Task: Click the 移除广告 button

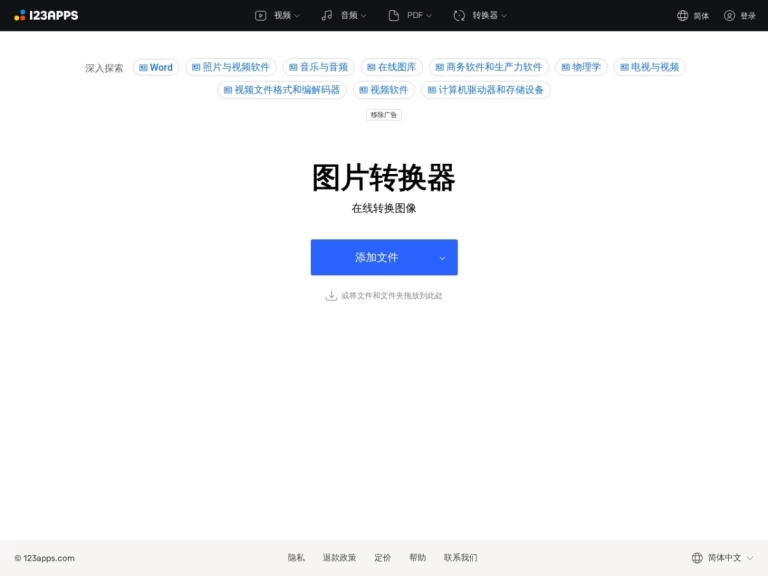Action: click(384, 115)
